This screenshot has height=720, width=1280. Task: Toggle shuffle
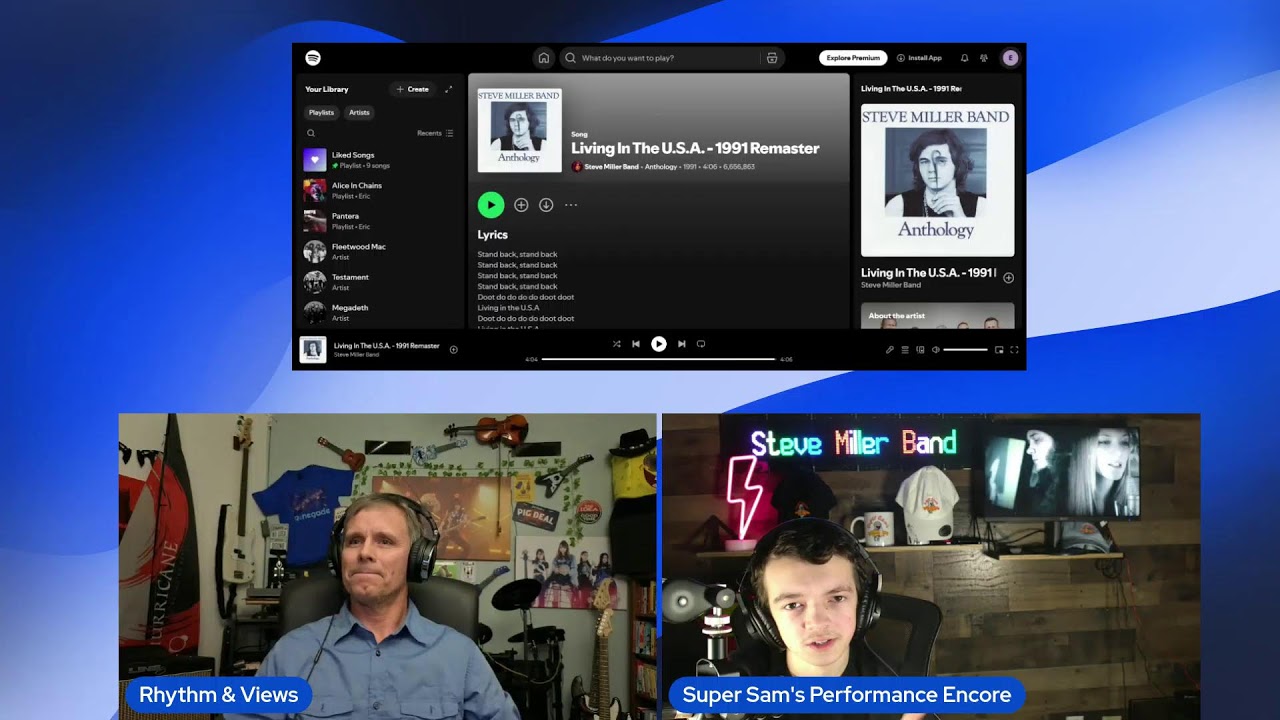click(x=617, y=344)
